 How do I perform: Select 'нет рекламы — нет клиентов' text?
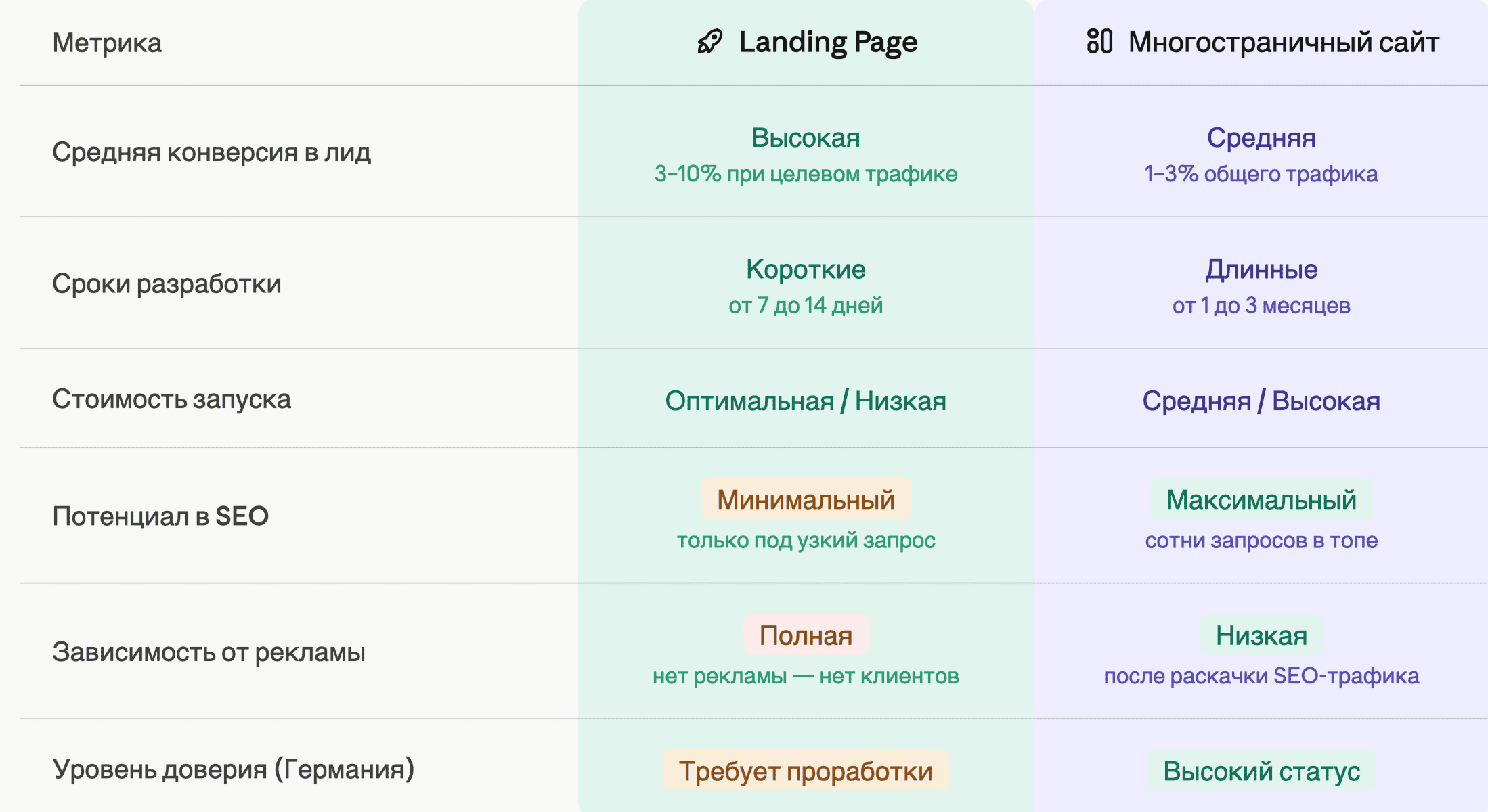coord(806,676)
